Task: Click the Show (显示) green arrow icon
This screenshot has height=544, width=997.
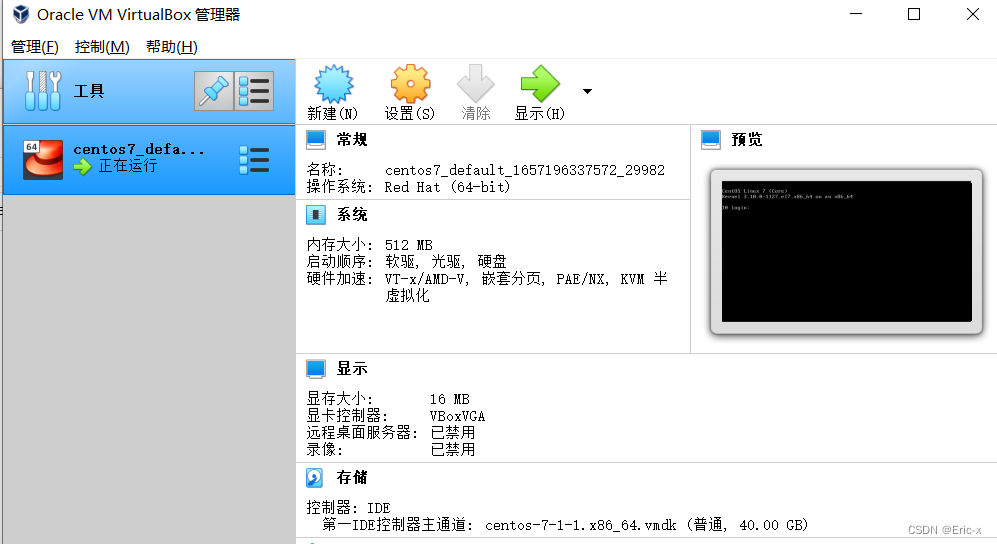Action: [x=540, y=83]
